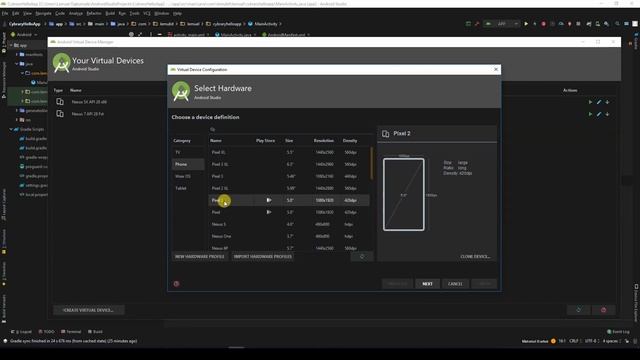Click CREATE VIRTUAL DEVICE in device manager
The width and height of the screenshot is (640, 360).
pyautogui.click(x=88, y=310)
